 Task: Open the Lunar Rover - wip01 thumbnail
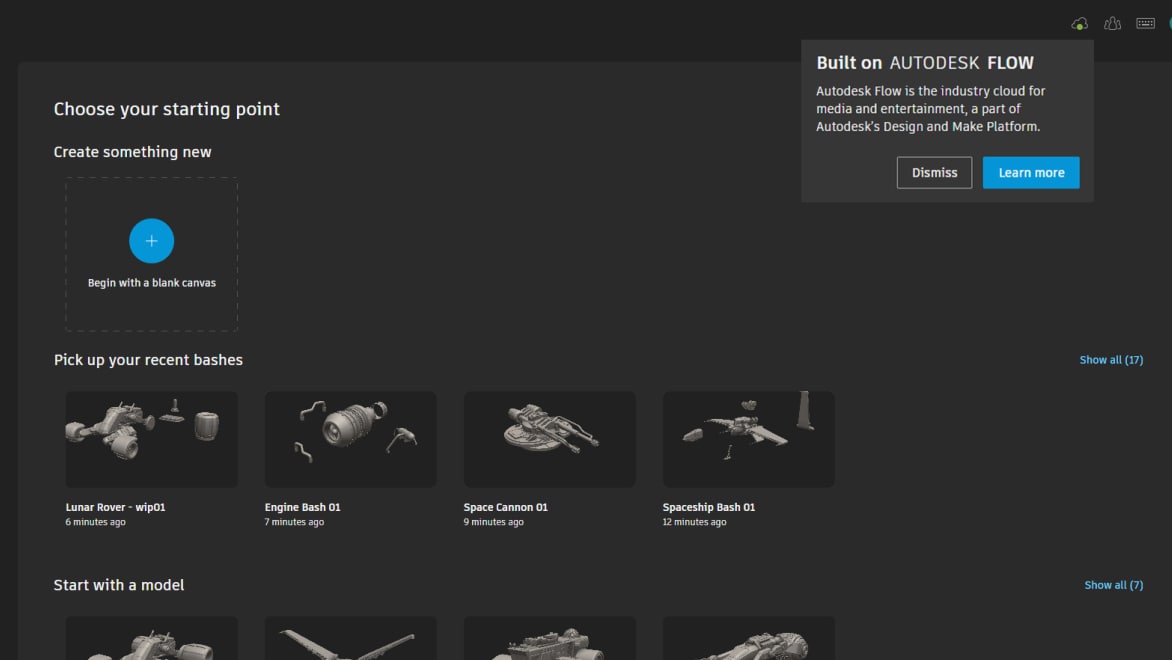point(152,440)
